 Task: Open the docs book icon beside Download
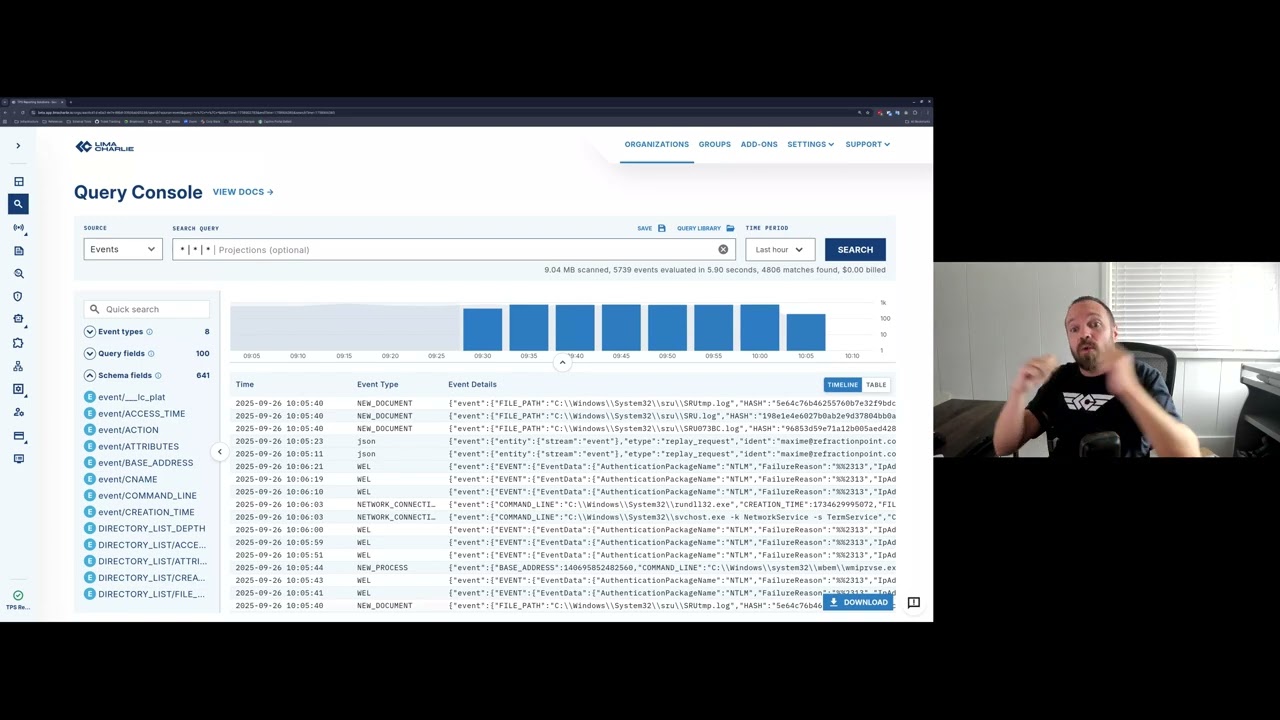(x=913, y=603)
